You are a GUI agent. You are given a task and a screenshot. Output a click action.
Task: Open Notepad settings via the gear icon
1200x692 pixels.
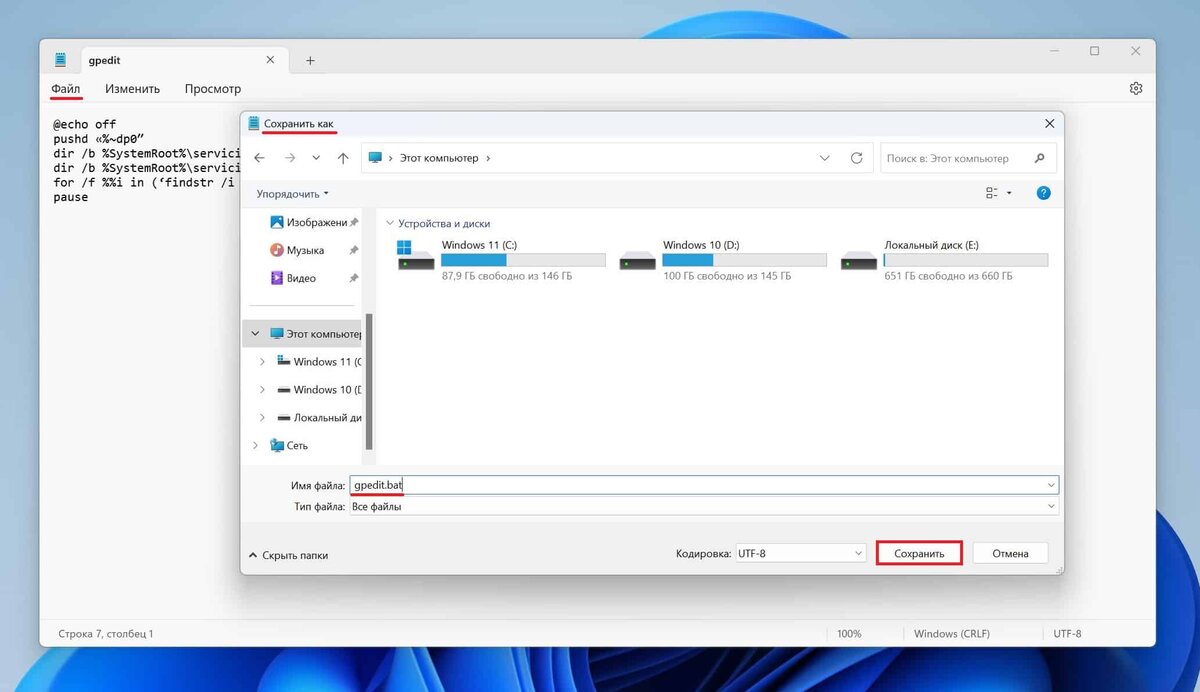tap(1136, 88)
